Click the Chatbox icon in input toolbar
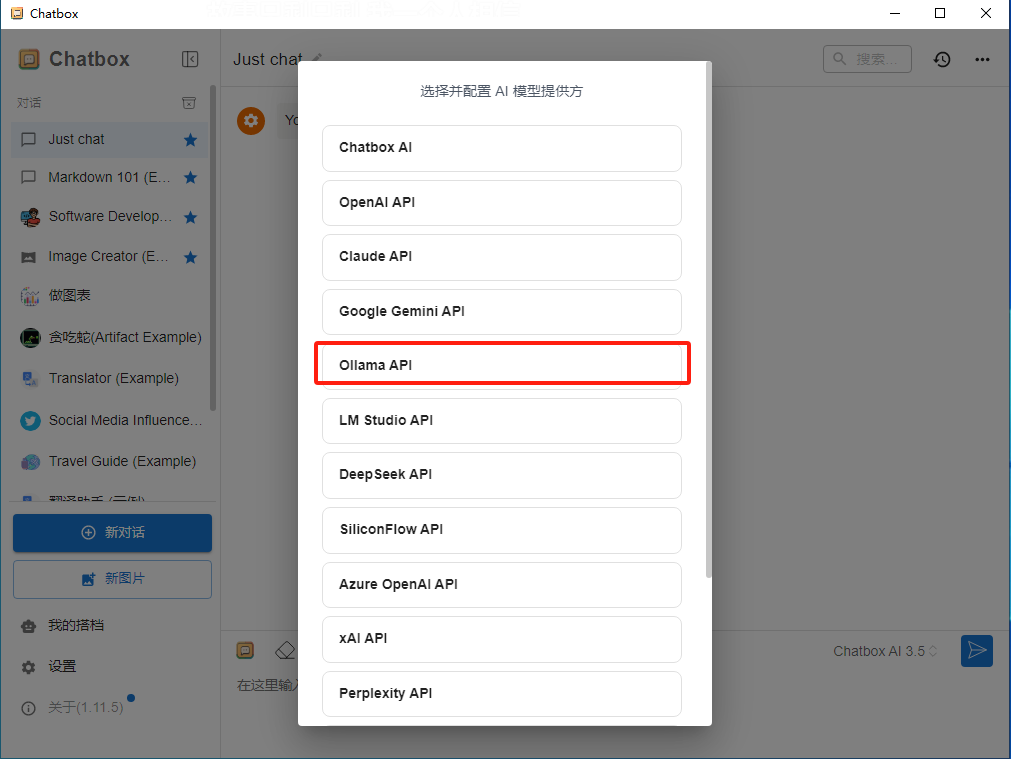 click(x=245, y=650)
